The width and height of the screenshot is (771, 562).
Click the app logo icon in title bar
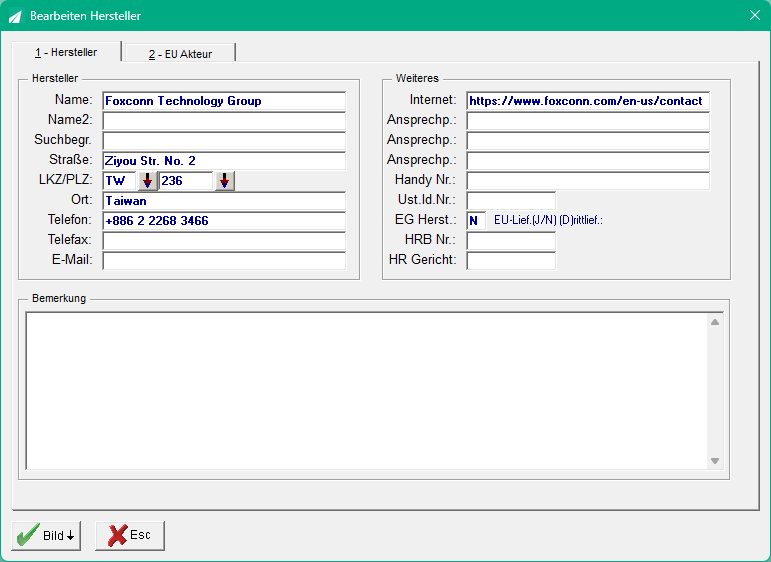16,16
